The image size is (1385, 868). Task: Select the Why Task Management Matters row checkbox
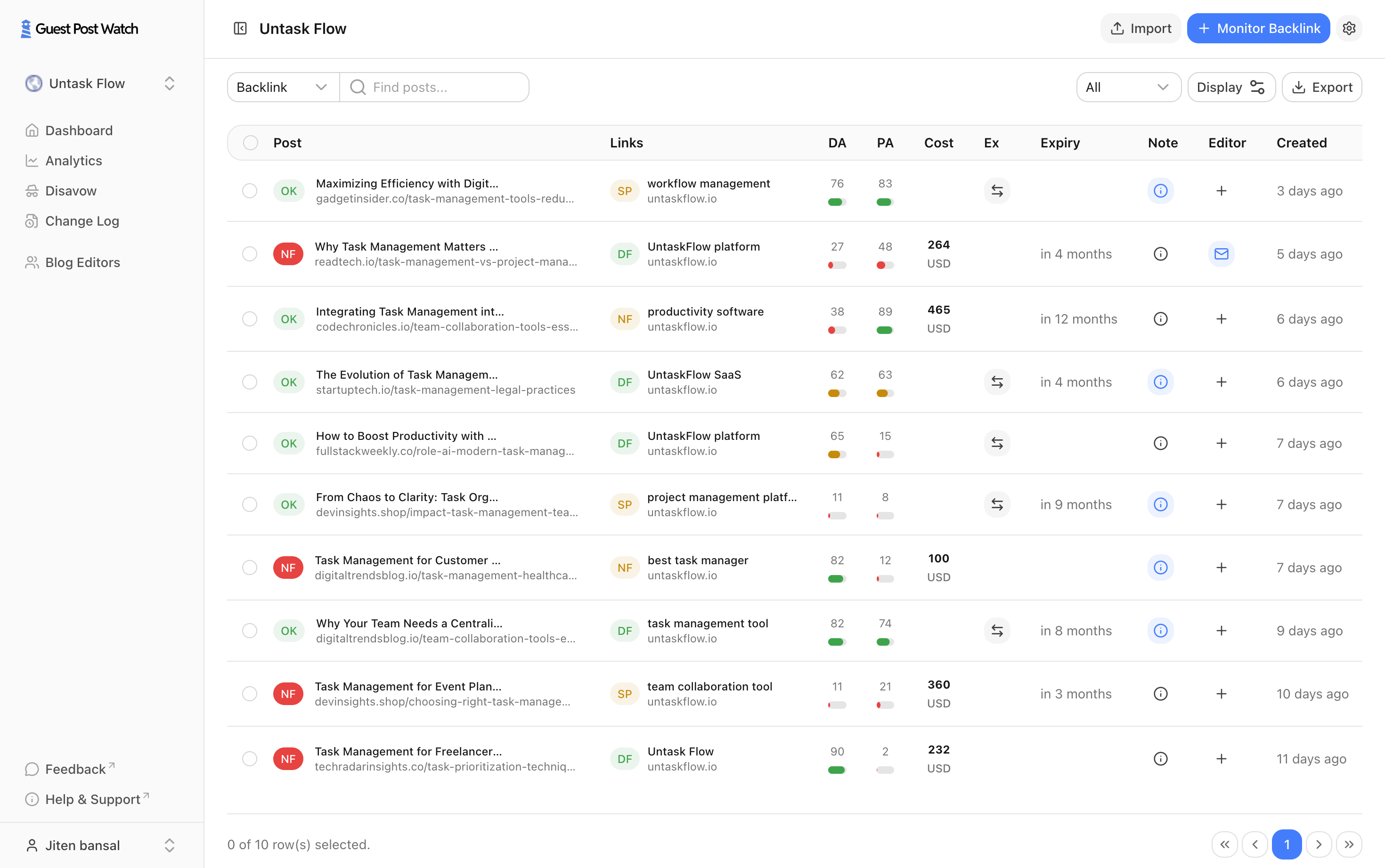pyautogui.click(x=249, y=254)
